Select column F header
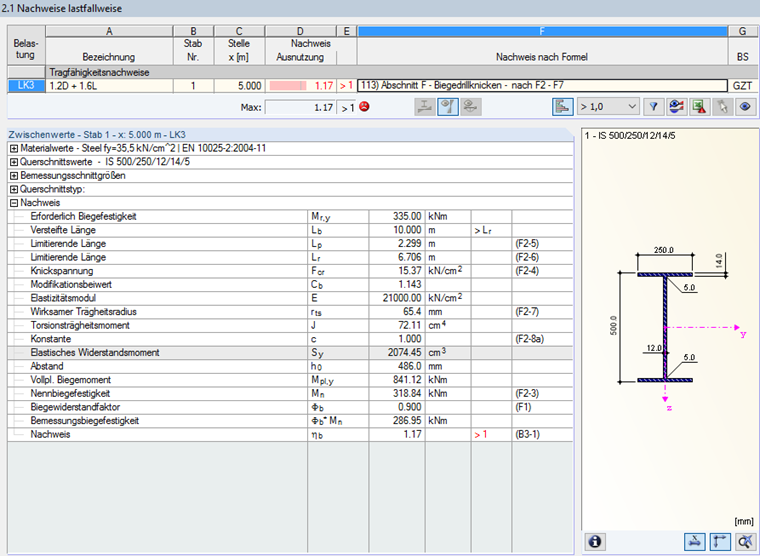The image size is (760, 556). pyautogui.click(x=542, y=32)
